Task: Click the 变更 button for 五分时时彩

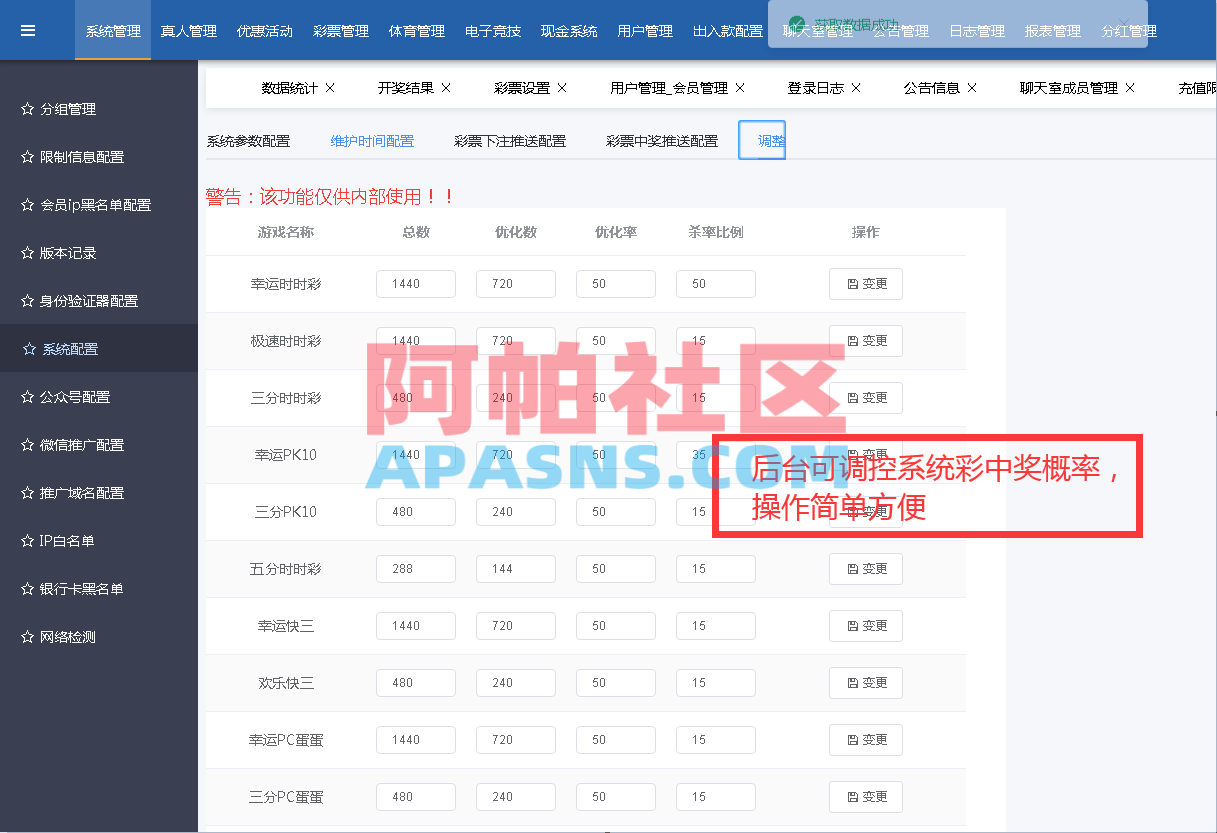Action: pos(866,568)
